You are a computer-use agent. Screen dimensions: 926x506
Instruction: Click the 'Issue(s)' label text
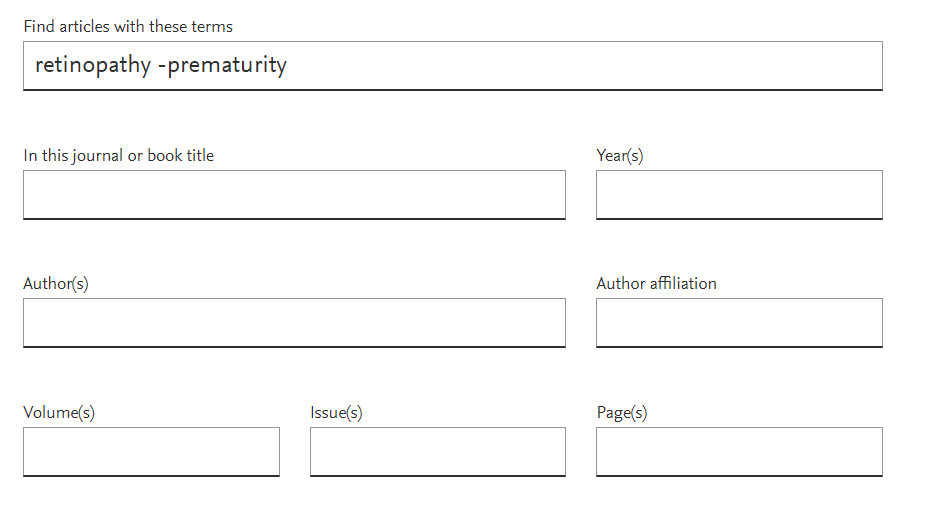pyautogui.click(x=336, y=412)
